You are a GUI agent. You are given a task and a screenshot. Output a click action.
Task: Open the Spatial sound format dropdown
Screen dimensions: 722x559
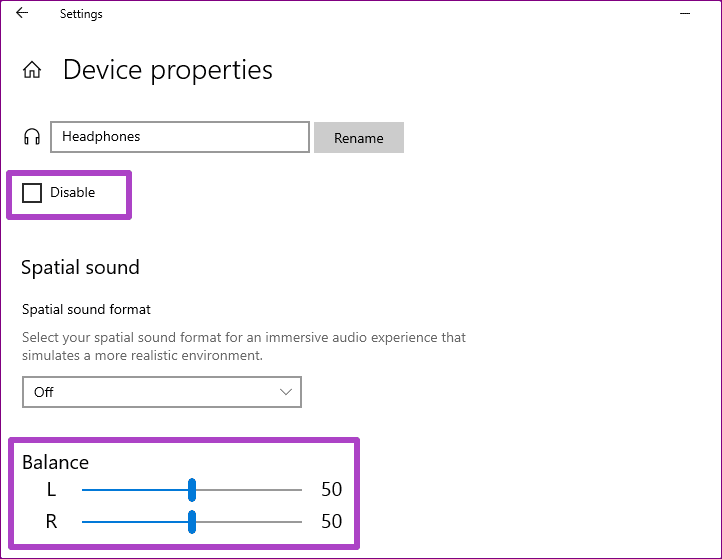tap(162, 392)
